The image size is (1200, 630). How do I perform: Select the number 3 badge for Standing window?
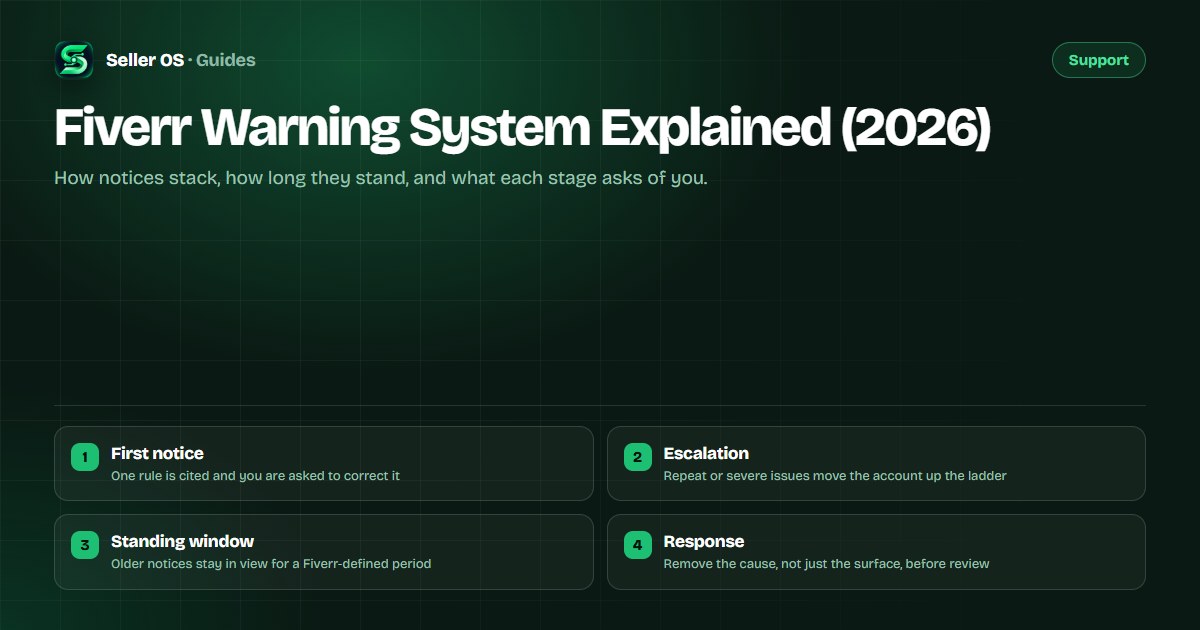(x=85, y=545)
